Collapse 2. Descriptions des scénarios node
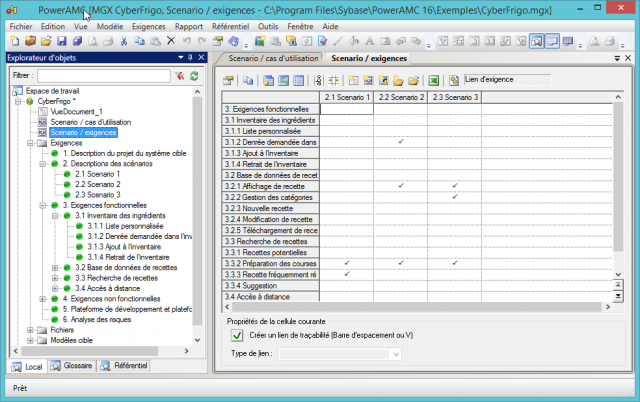The width and height of the screenshot is (640, 402). click(x=42, y=164)
